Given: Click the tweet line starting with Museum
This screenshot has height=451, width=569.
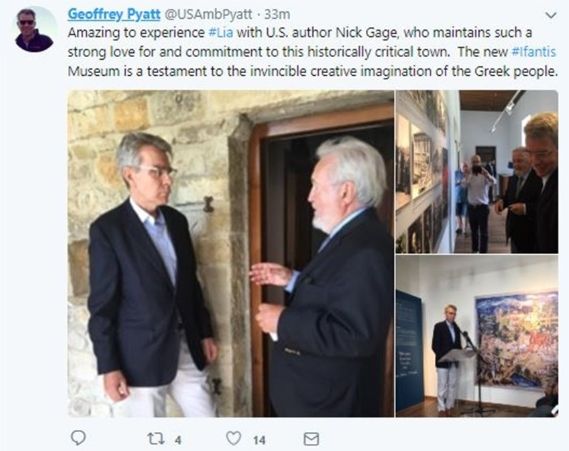Looking at the screenshot, I should (x=312, y=71).
